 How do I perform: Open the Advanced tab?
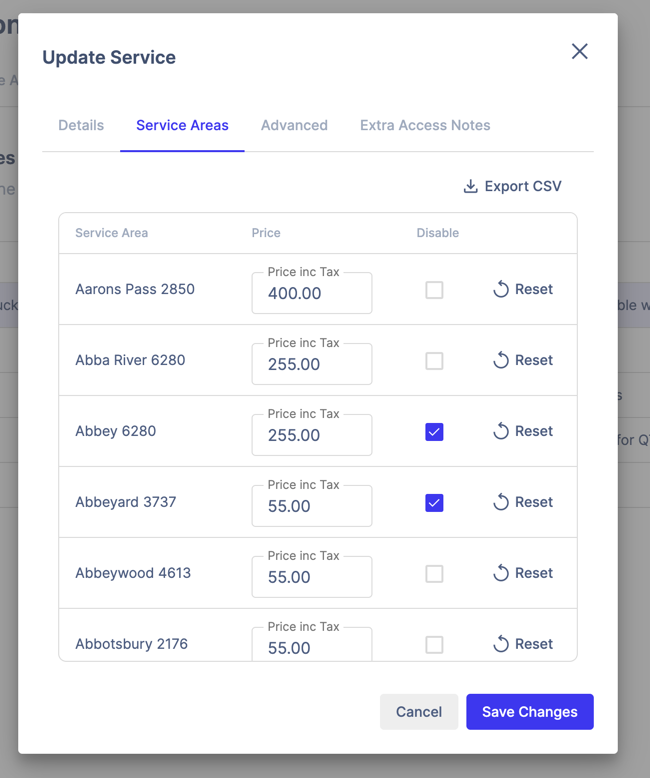click(x=294, y=125)
